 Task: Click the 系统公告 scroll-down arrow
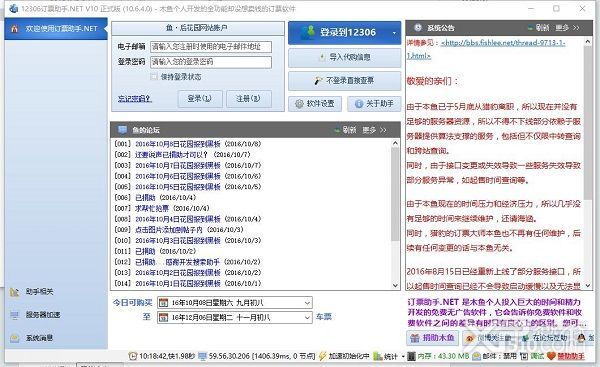pyautogui.click(x=588, y=285)
